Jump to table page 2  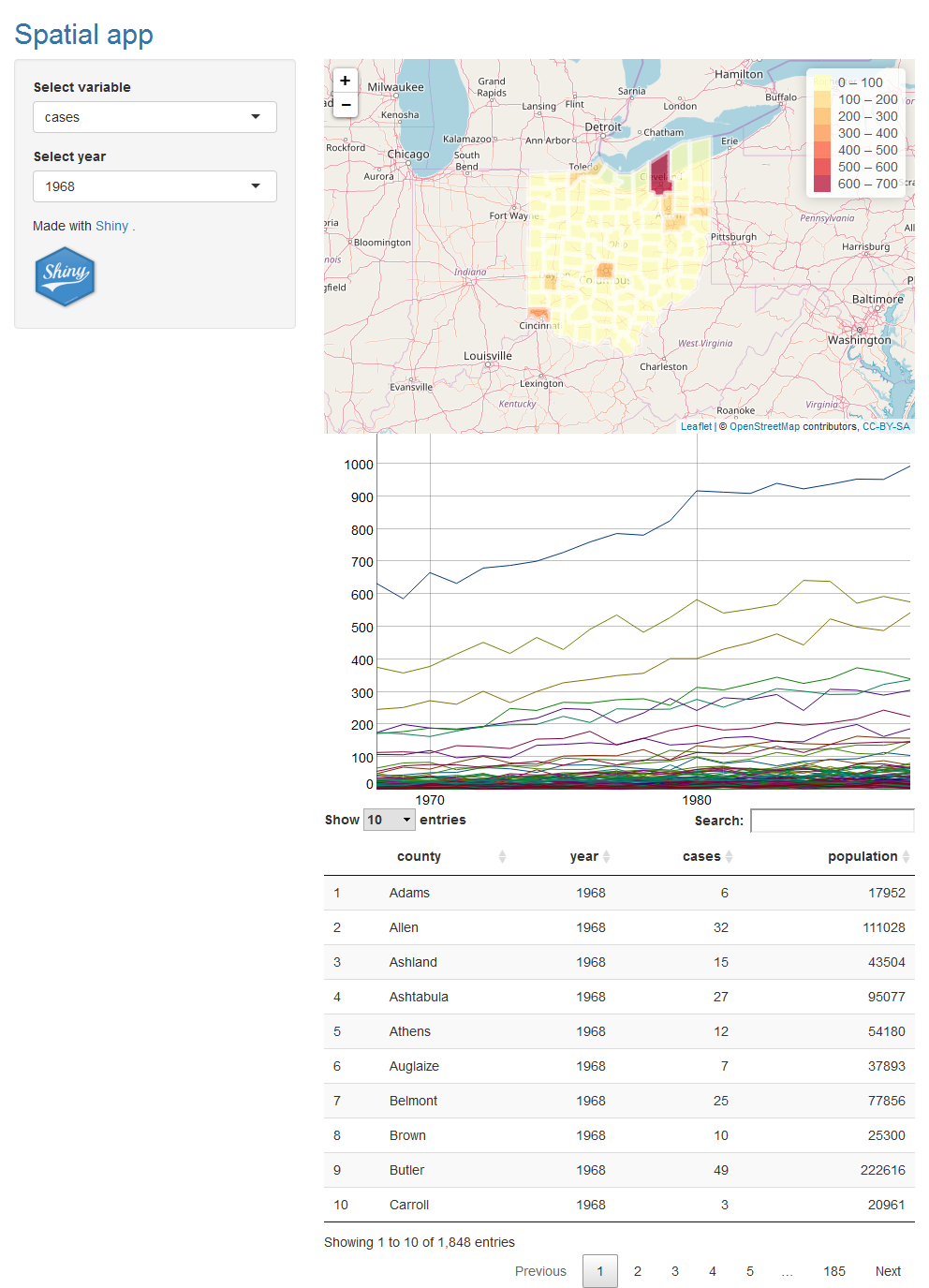[638, 1271]
